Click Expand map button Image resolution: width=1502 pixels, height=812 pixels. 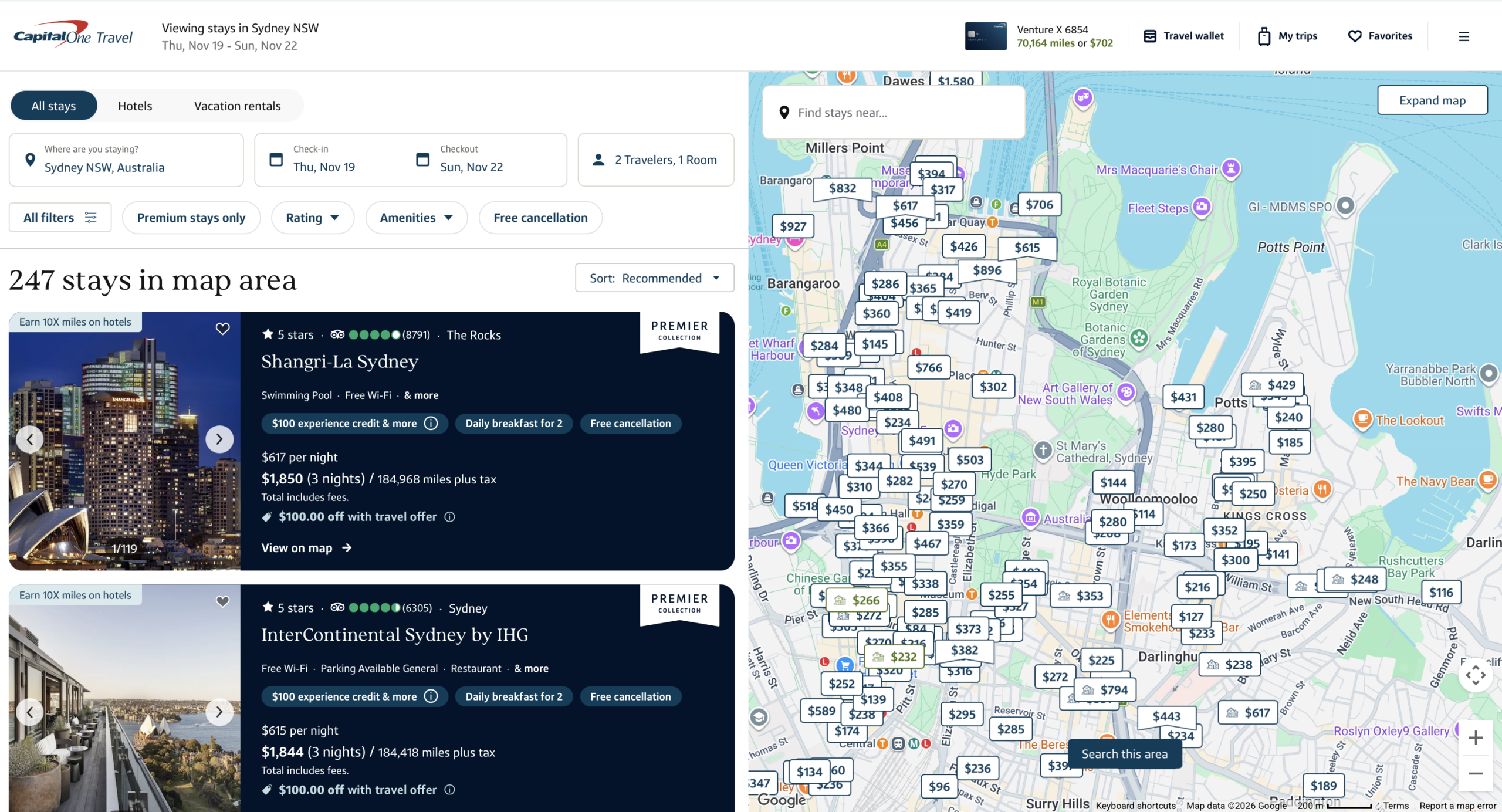pyautogui.click(x=1432, y=100)
